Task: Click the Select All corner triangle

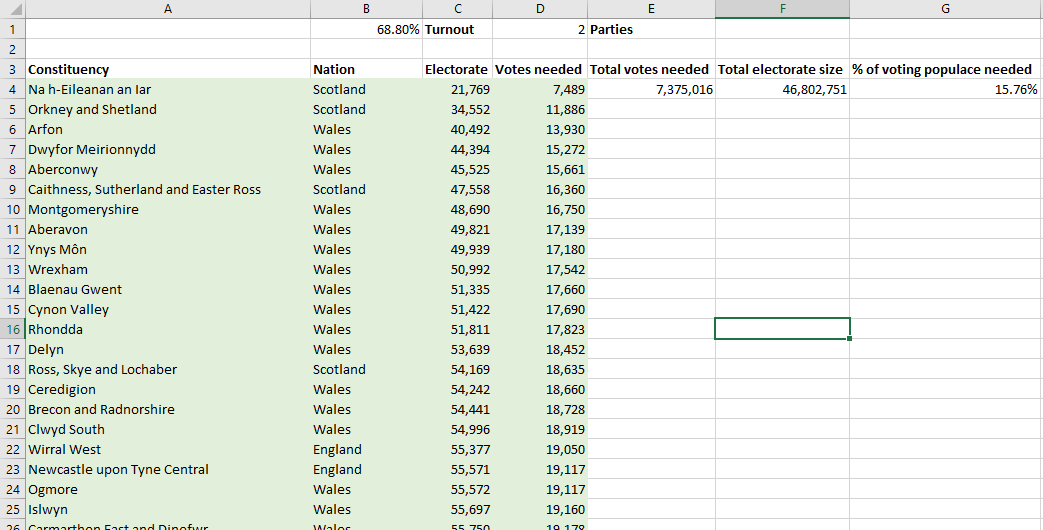Action: click(x=12, y=9)
